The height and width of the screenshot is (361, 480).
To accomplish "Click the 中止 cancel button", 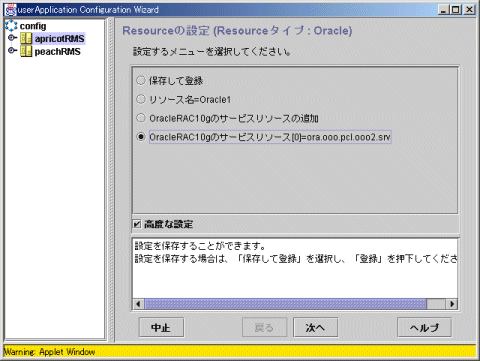I will 161,327.
